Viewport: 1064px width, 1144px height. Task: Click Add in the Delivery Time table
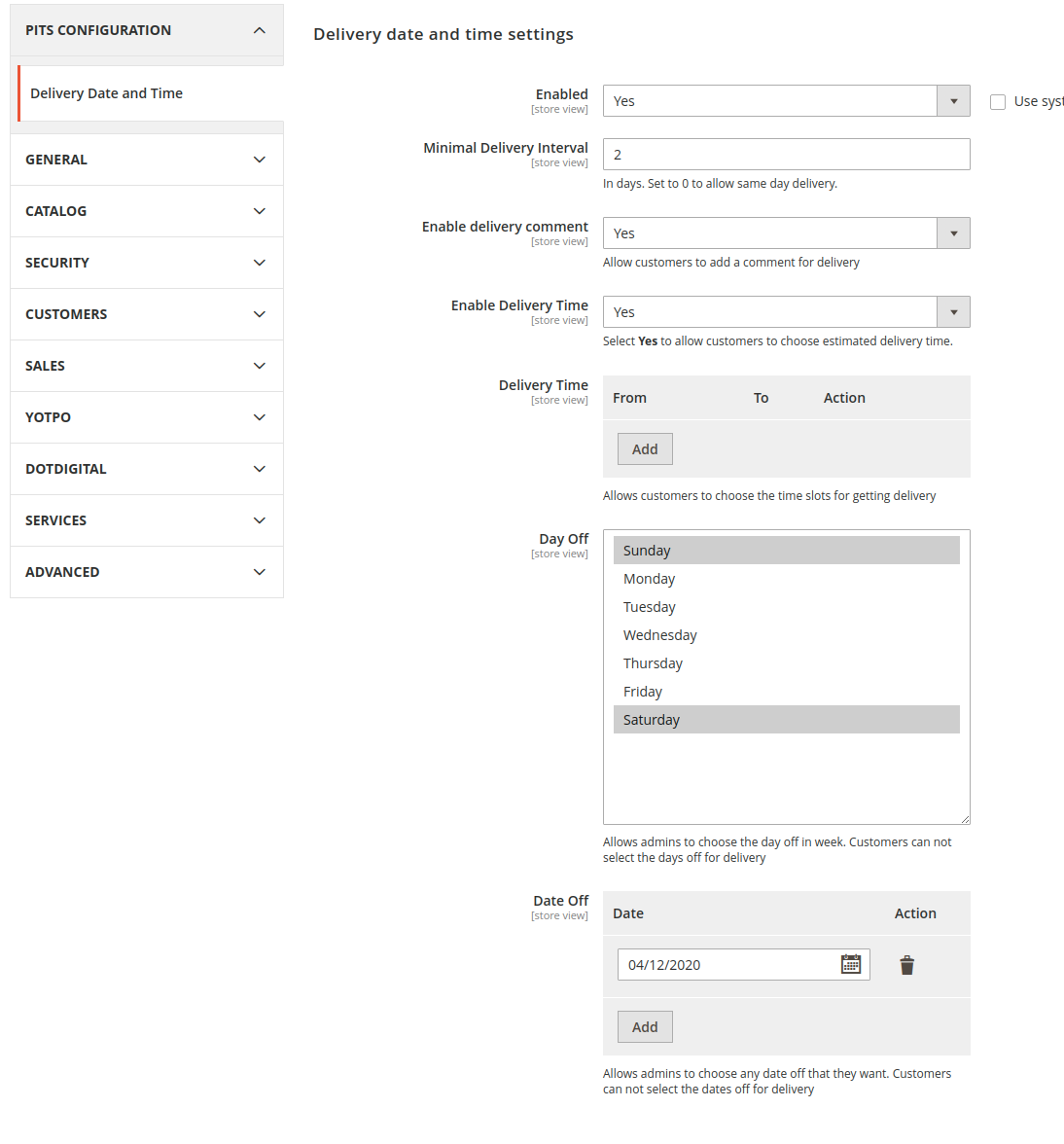point(645,448)
